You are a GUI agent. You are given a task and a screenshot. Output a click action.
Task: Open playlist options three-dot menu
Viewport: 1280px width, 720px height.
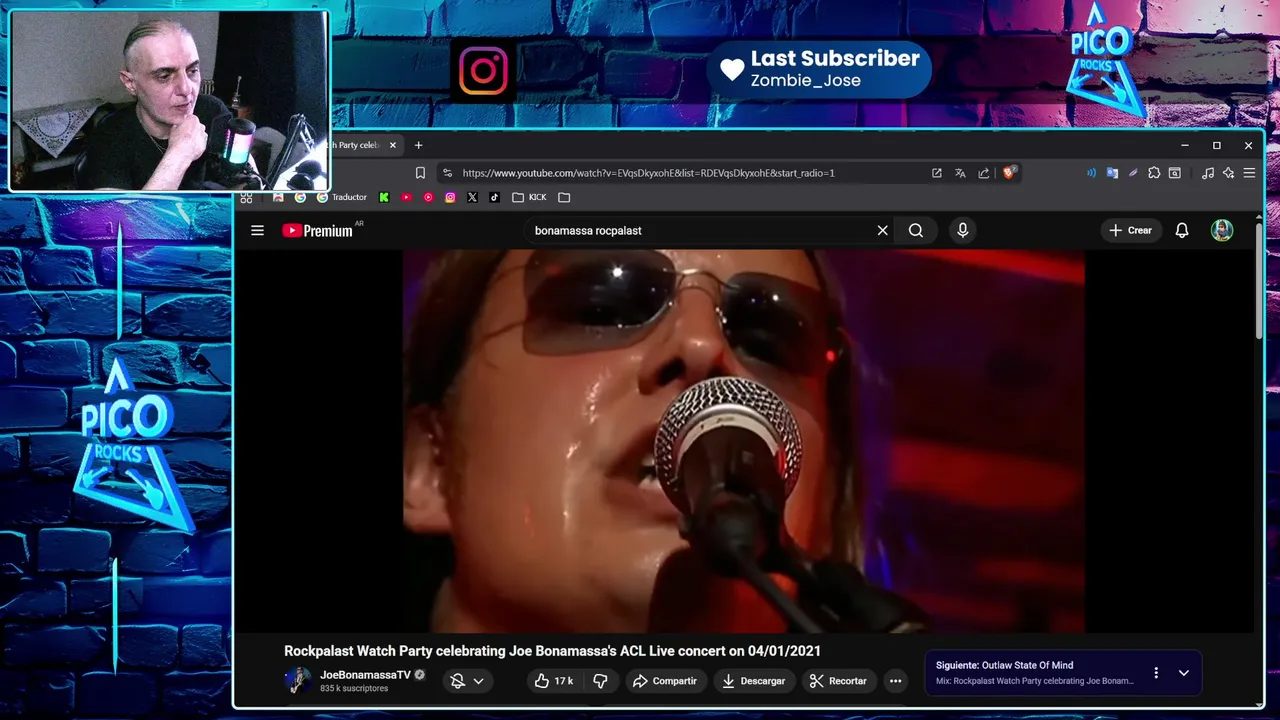[x=1156, y=673]
